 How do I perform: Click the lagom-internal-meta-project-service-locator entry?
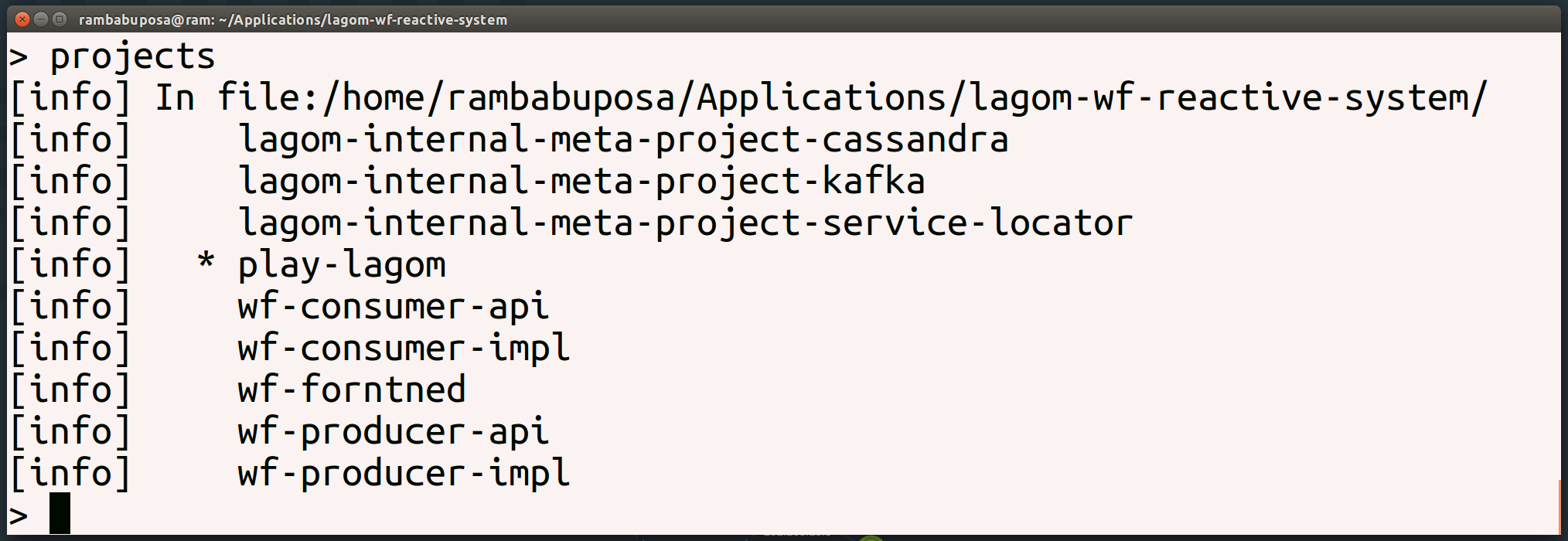[x=685, y=223]
